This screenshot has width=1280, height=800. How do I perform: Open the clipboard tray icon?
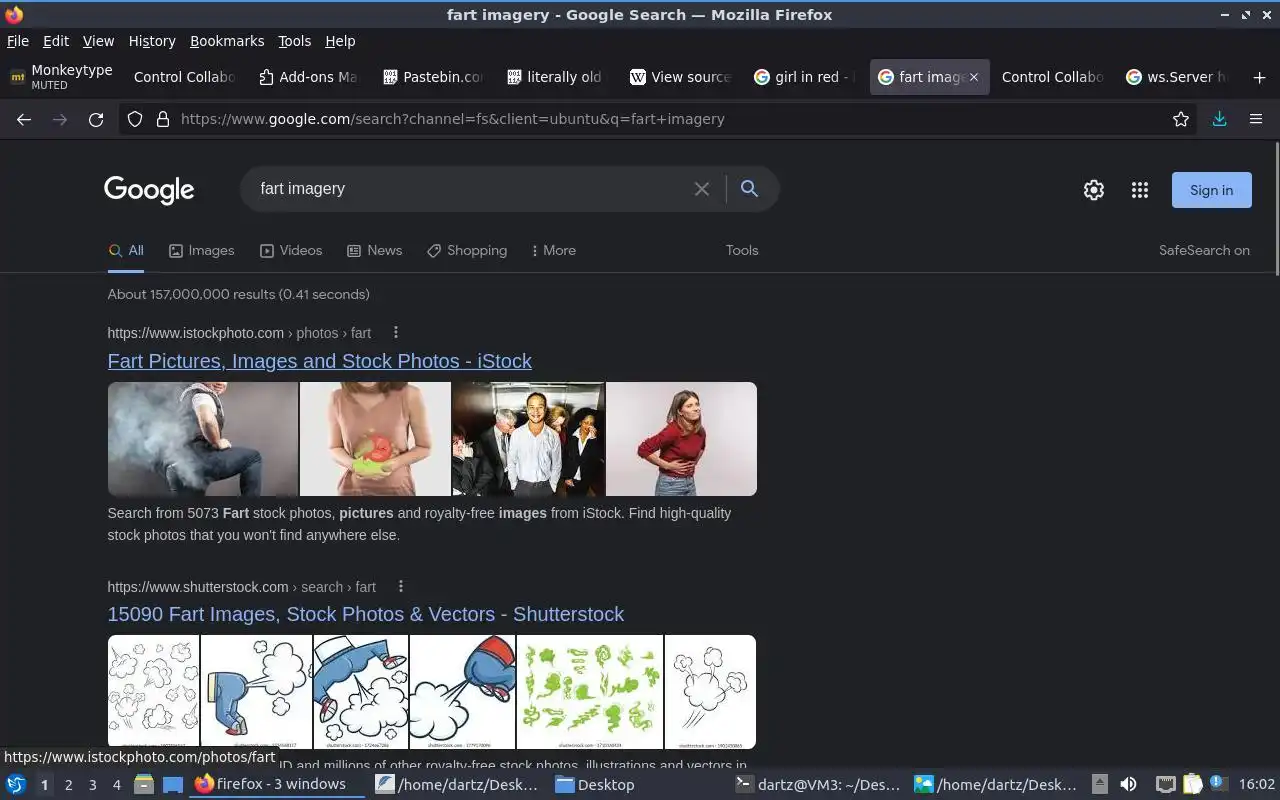pyautogui.click(x=1192, y=784)
